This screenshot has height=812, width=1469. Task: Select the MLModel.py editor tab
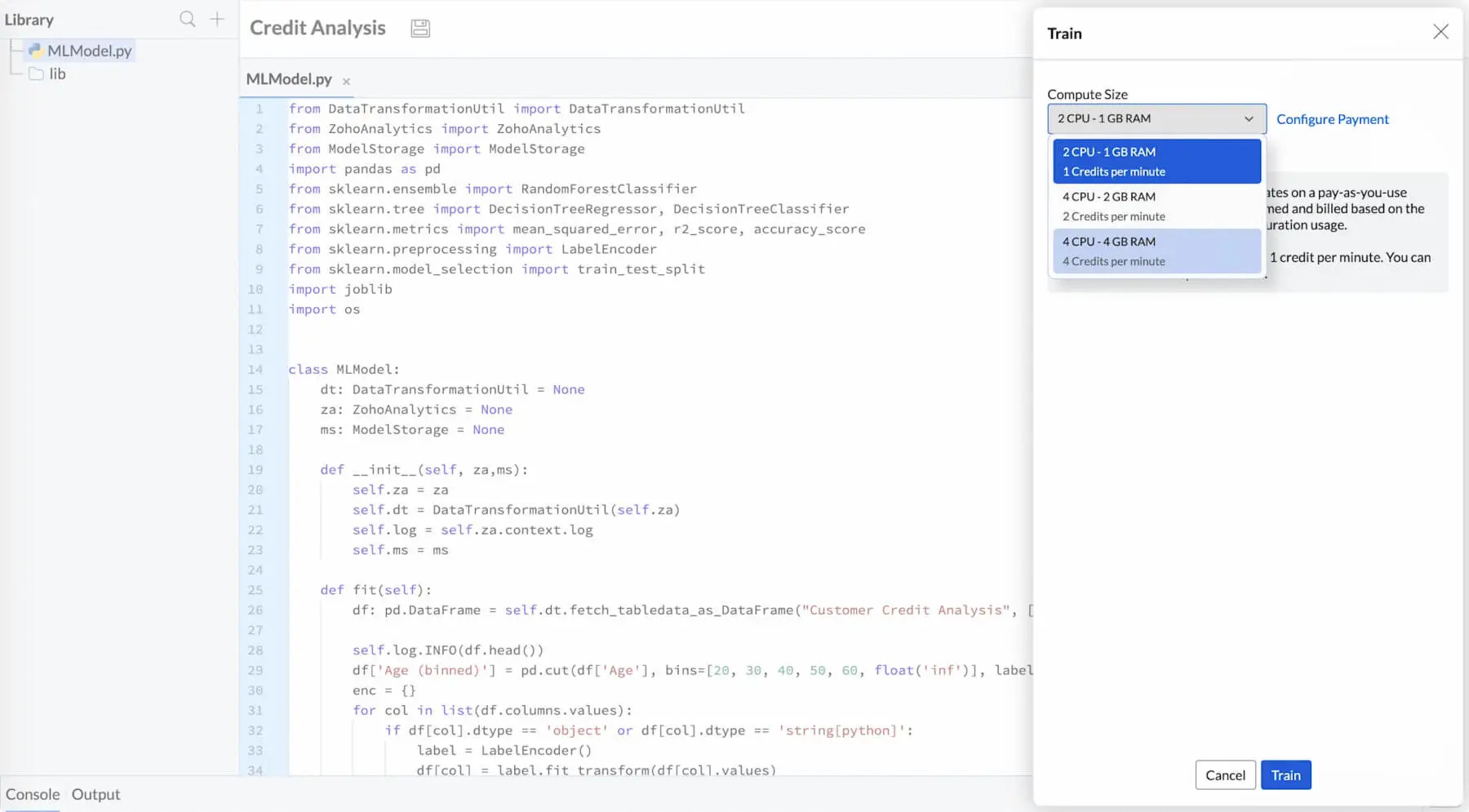coord(289,79)
